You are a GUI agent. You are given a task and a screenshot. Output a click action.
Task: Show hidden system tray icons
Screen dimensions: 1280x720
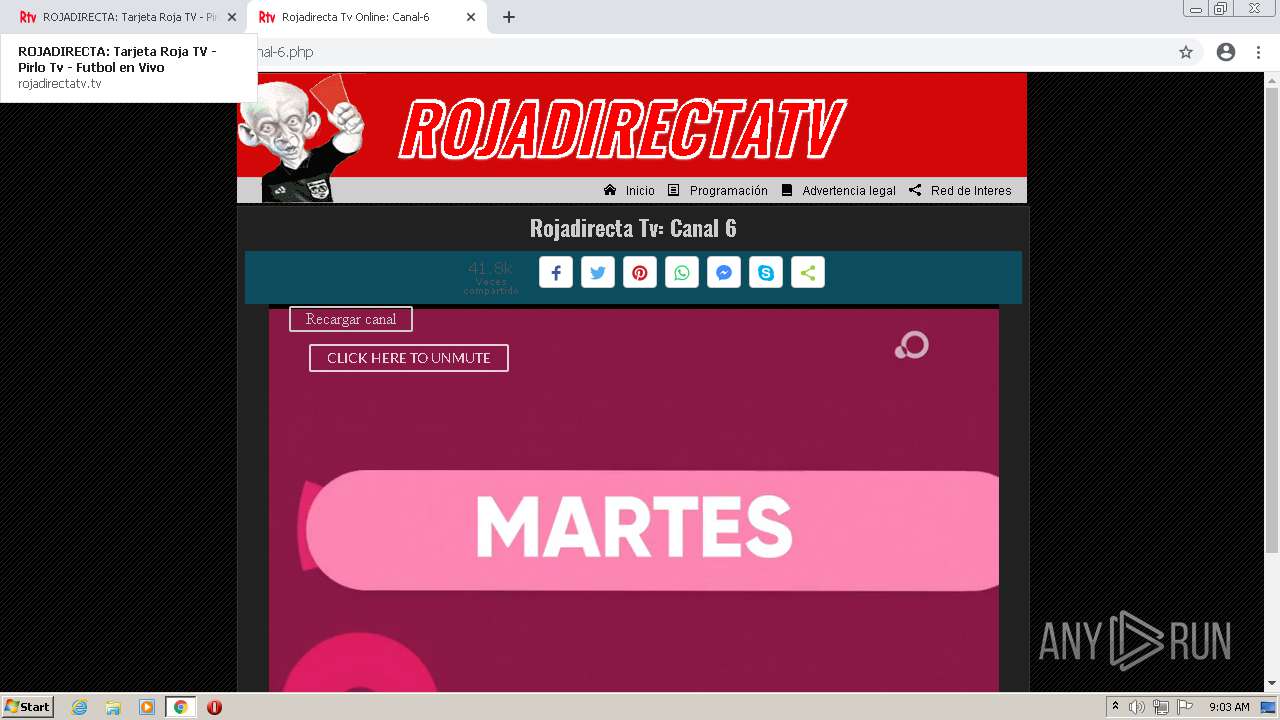point(1115,707)
